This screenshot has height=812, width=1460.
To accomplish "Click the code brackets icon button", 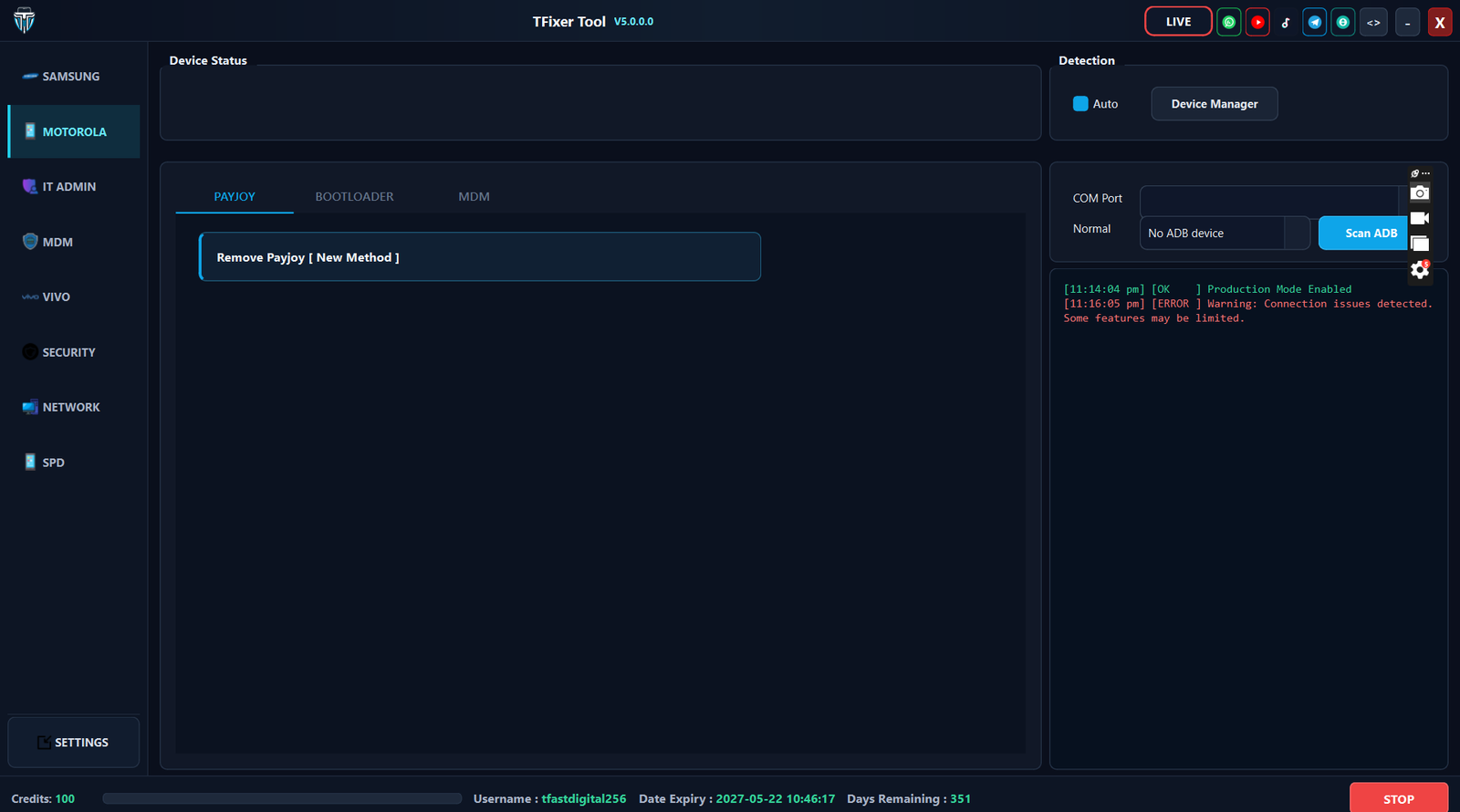I will [x=1373, y=22].
